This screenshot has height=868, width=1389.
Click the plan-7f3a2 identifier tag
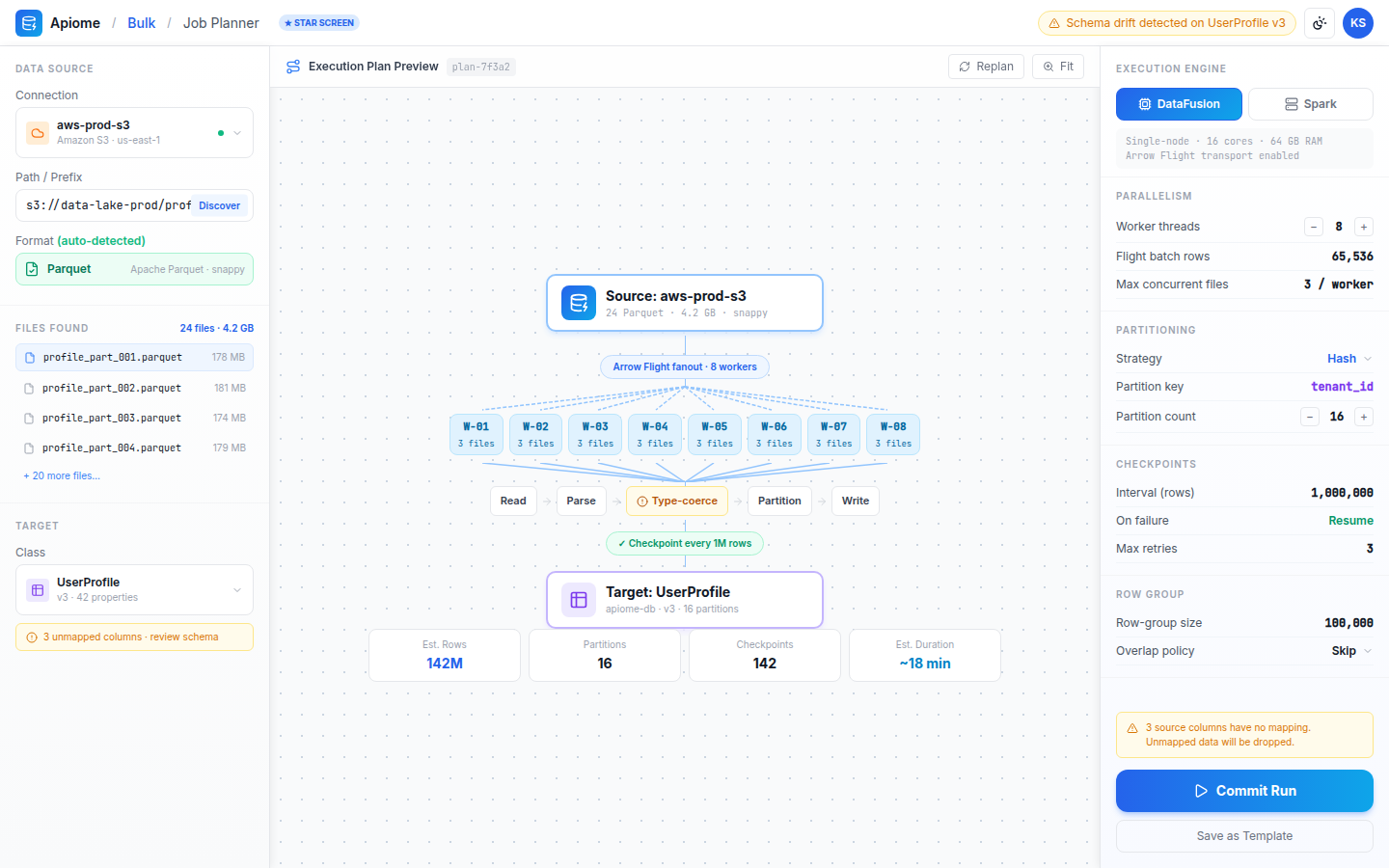481,67
